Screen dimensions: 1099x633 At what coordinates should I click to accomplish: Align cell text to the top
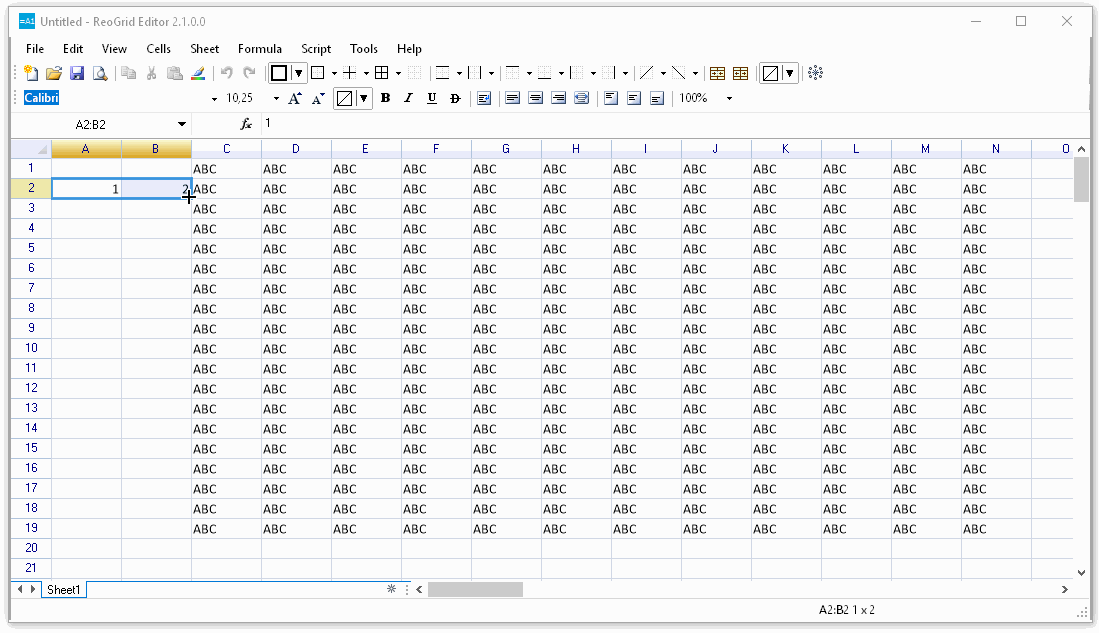[610, 98]
